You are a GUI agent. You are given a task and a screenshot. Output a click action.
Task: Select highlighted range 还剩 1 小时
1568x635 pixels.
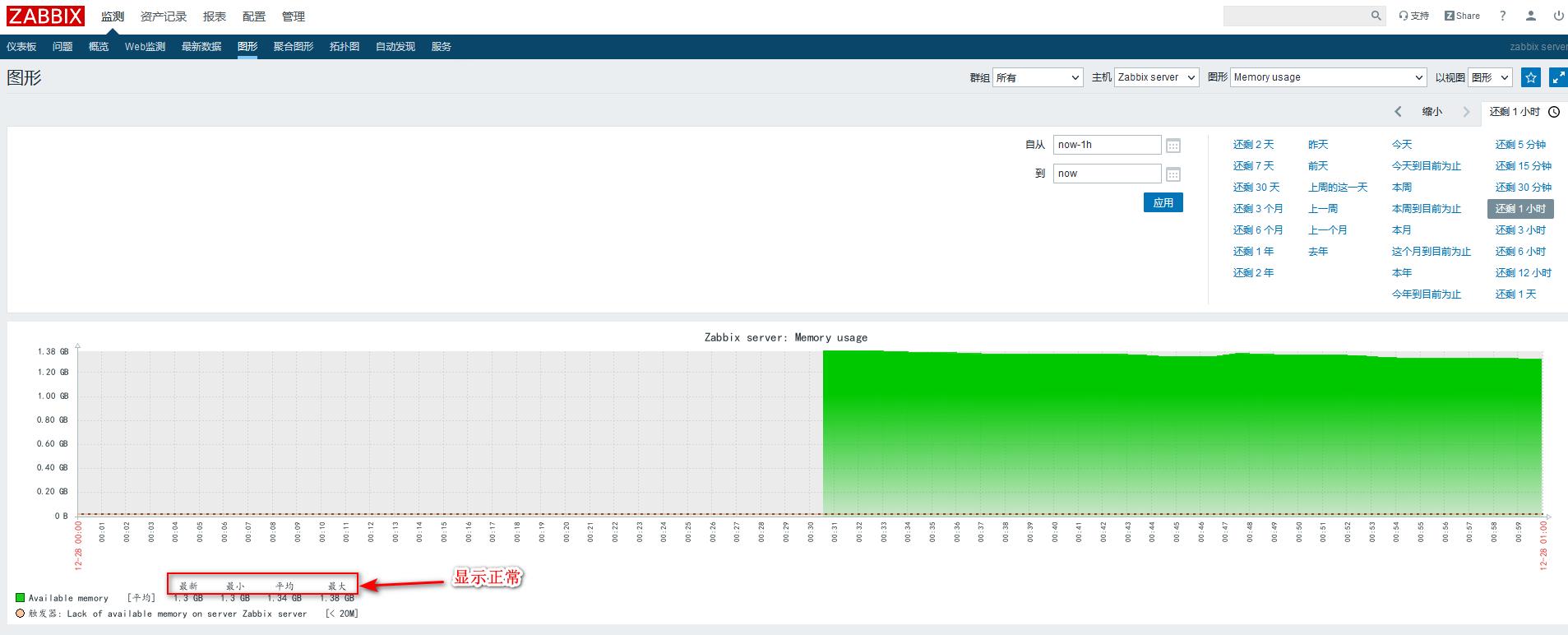pyautogui.click(x=1520, y=208)
